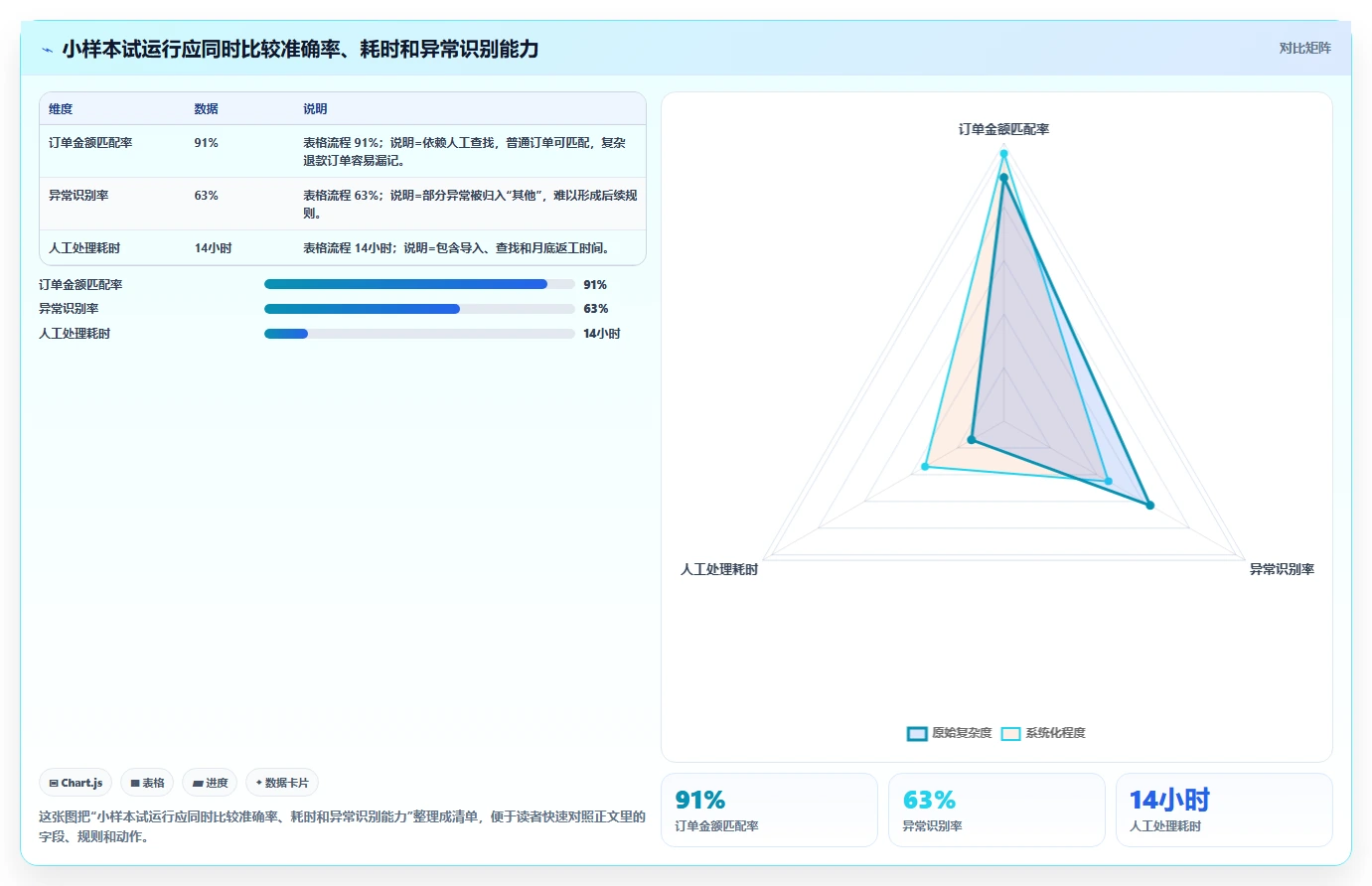Click the 系统化程度 legend text
The image size is (1372, 886).
(1055, 733)
